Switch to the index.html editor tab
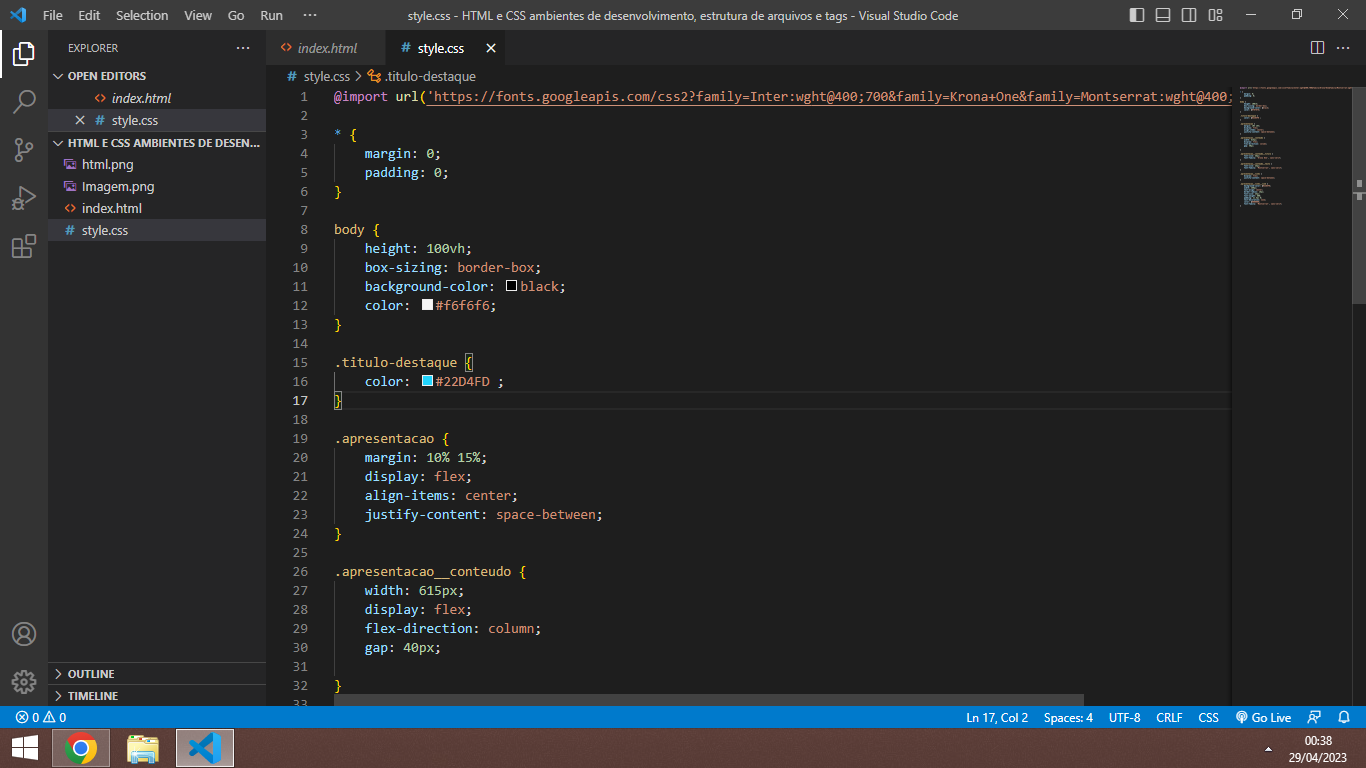The height and width of the screenshot is (768, 1366). point(325,48)
